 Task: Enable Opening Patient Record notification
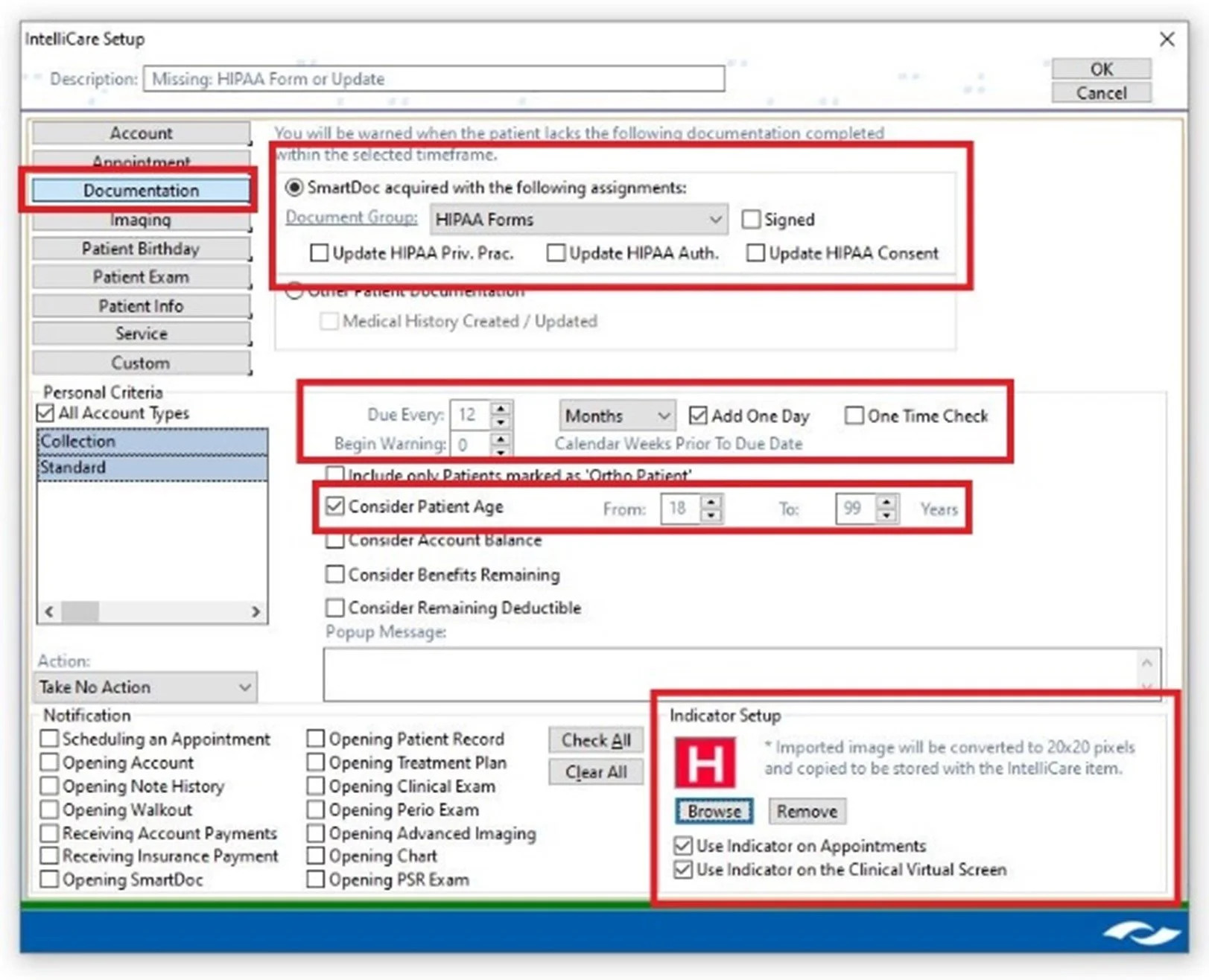pos(316,739)
